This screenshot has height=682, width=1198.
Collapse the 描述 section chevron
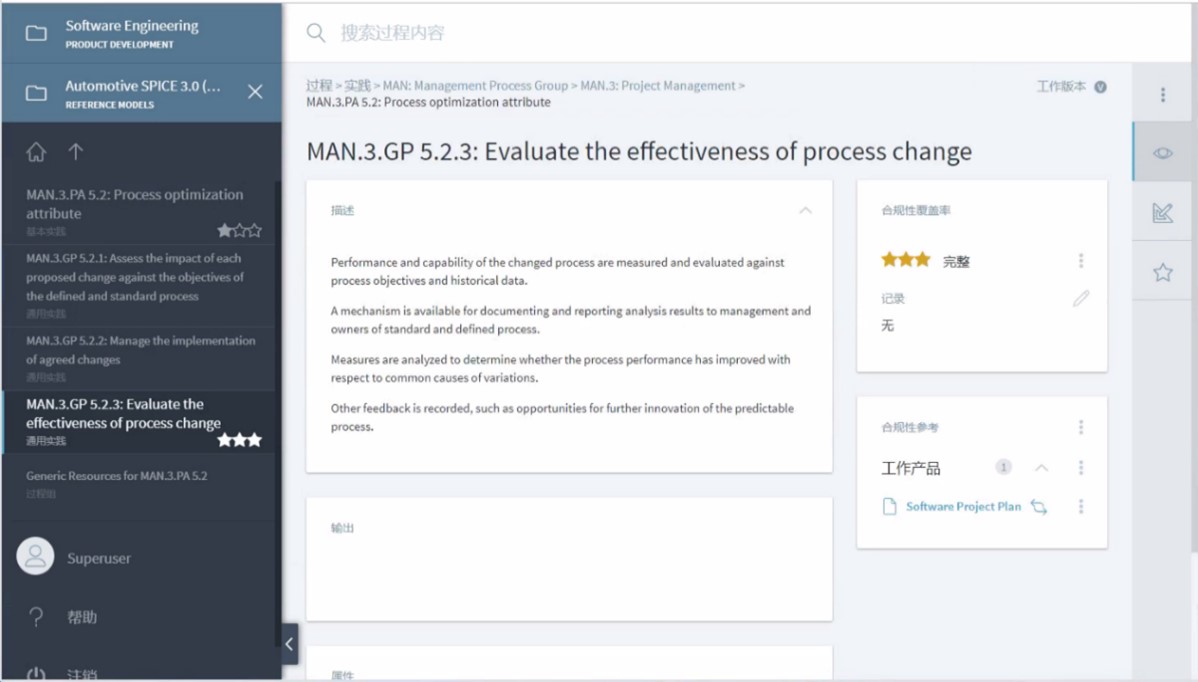point(805,210)
